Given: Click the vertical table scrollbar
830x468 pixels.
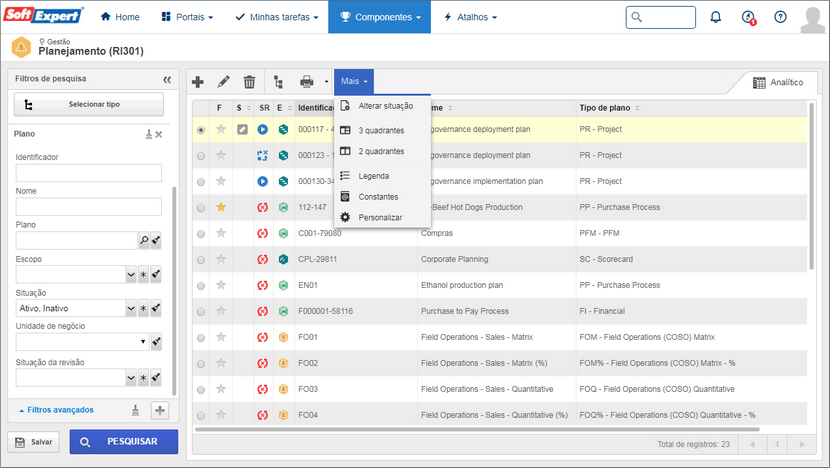Looking at the screenshot, I should [x=811, y=186].
